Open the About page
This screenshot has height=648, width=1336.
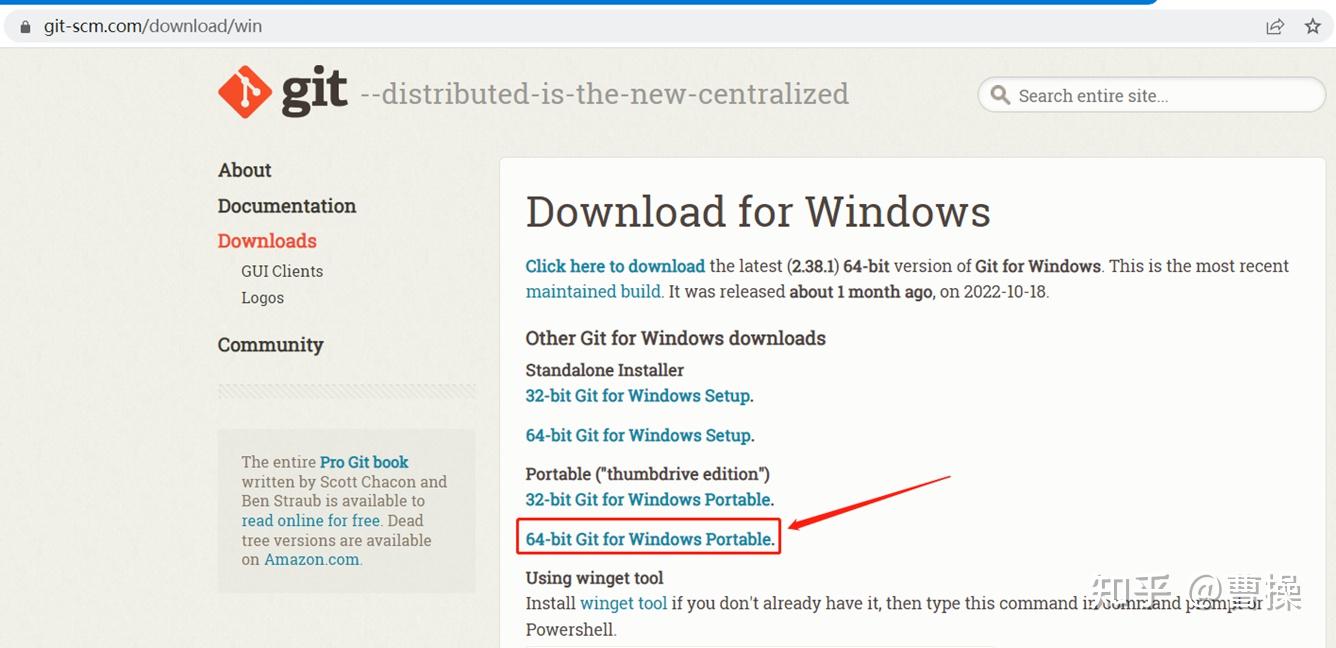click(244, 170)
